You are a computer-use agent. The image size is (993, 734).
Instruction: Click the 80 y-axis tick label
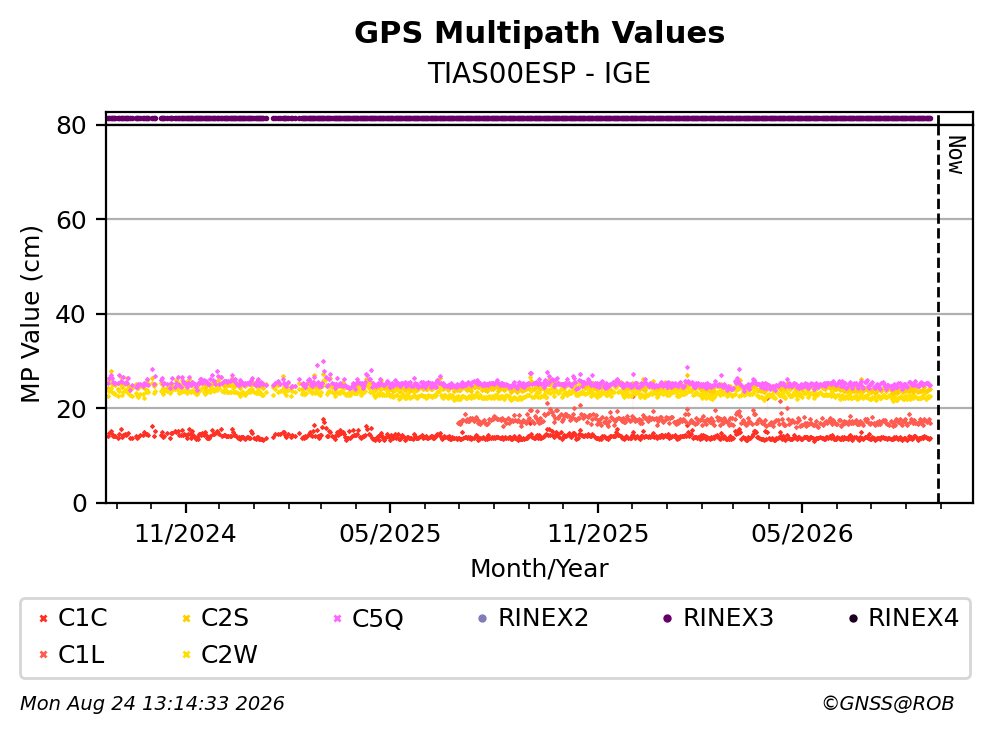point(71,125)
